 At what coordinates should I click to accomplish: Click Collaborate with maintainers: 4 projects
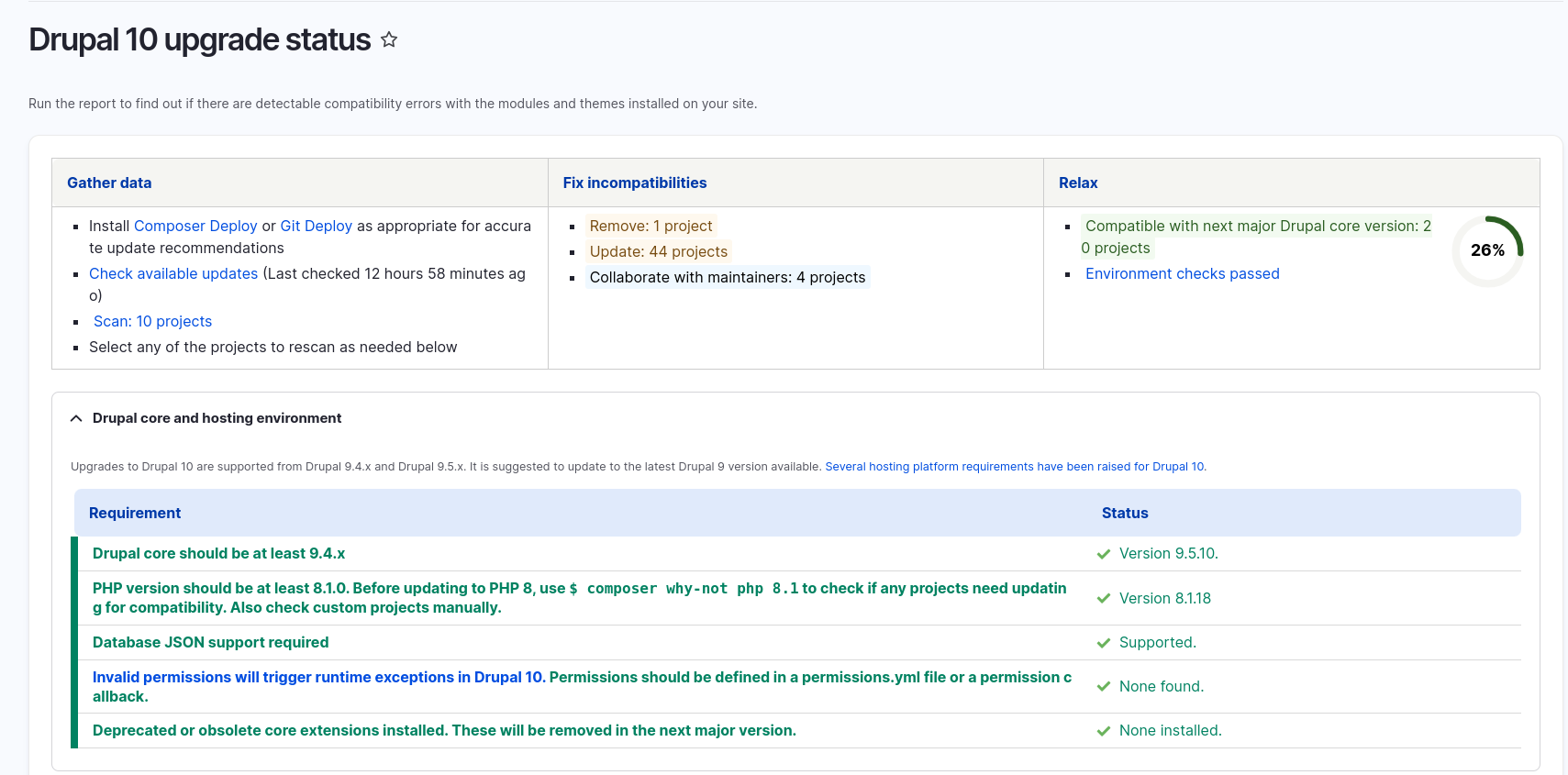coord(728,277)
